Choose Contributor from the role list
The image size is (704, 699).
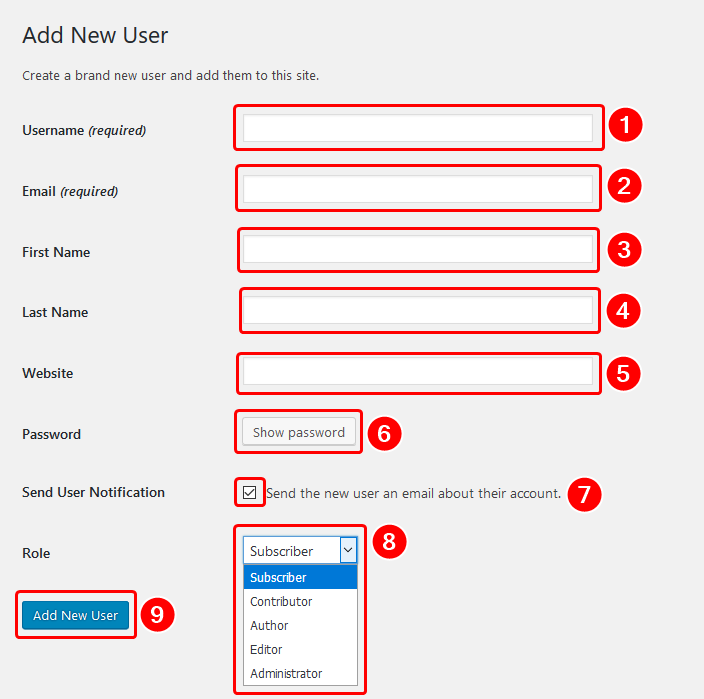pos(300,601)
